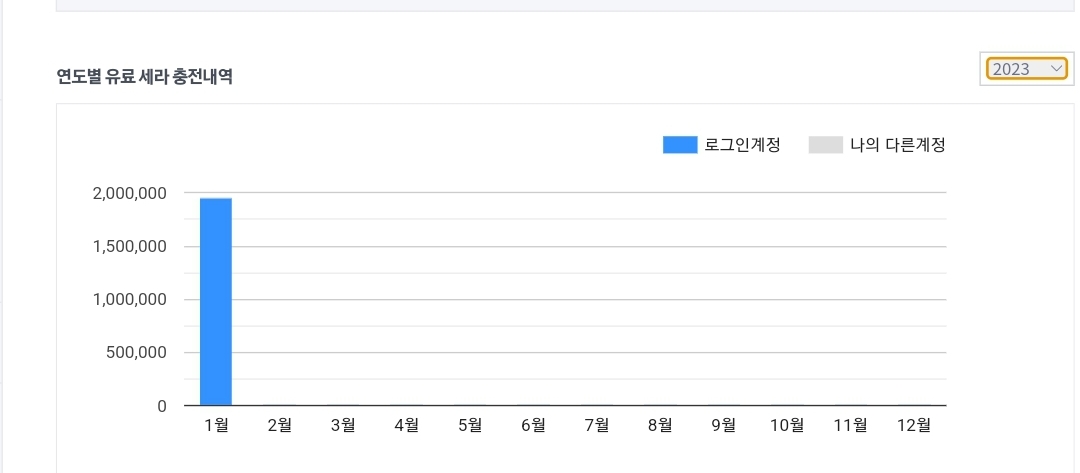Click the 12월 axis label

914,425
